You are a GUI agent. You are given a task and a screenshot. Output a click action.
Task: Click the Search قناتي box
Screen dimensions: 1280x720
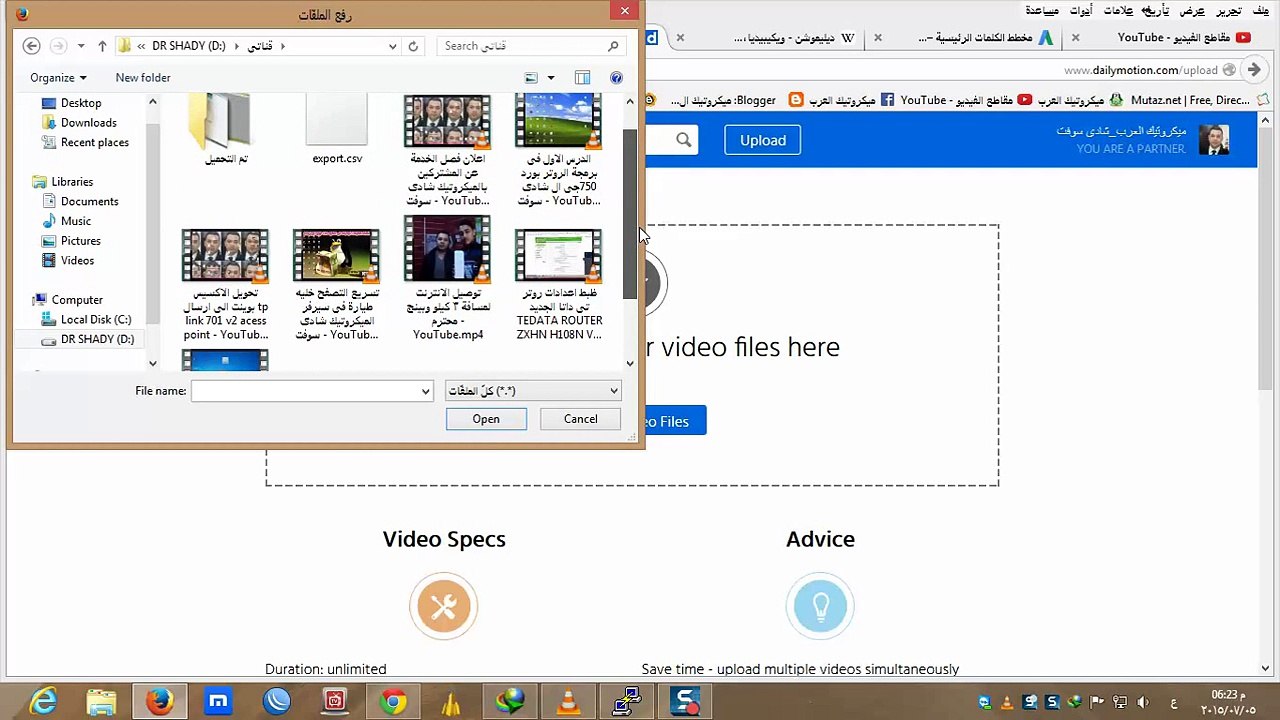(x=531, y=46)
